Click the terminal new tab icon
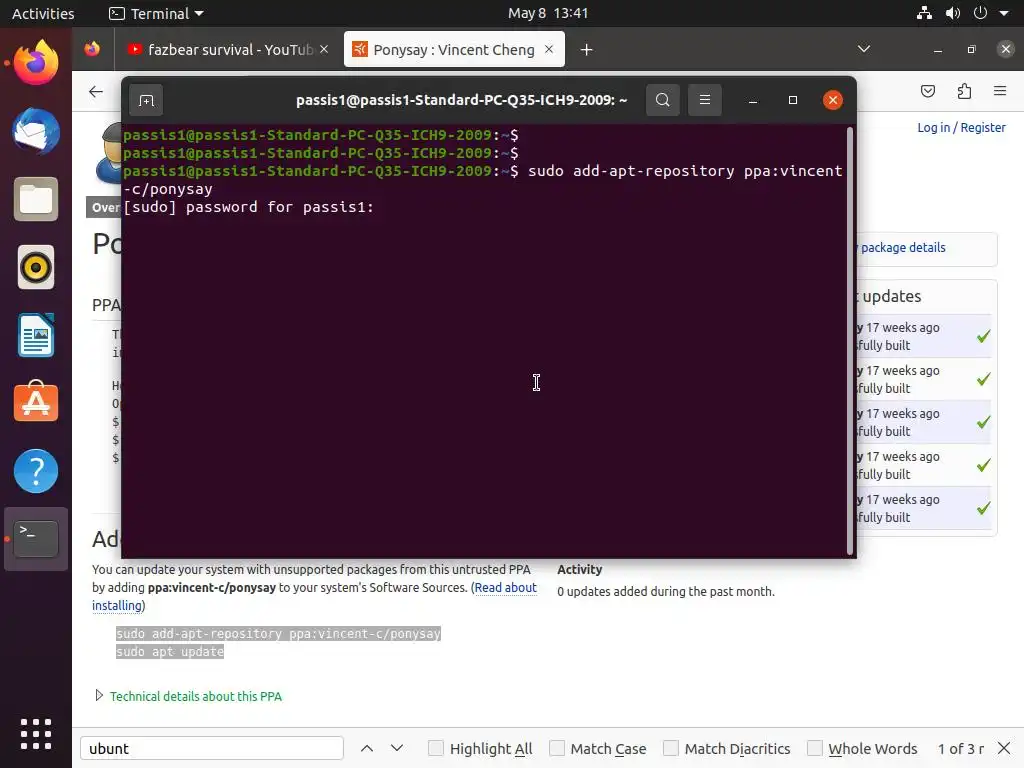 click(x=146, y=100)
